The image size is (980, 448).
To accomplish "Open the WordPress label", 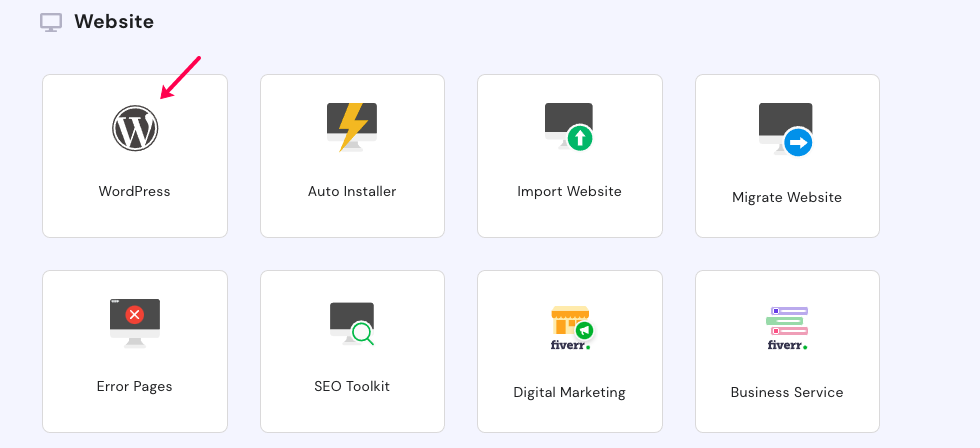I will click(134, 191).
